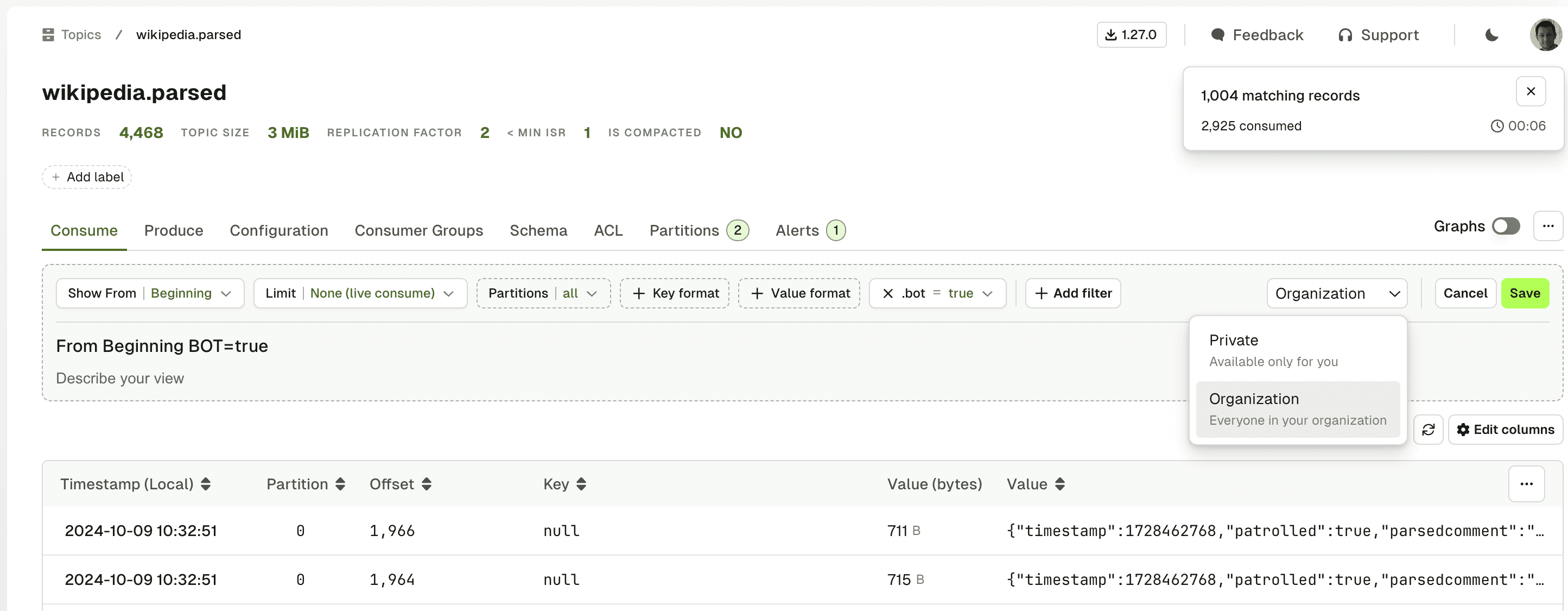Toggle dark mode with the moon icon

(x=1492, y=35)
